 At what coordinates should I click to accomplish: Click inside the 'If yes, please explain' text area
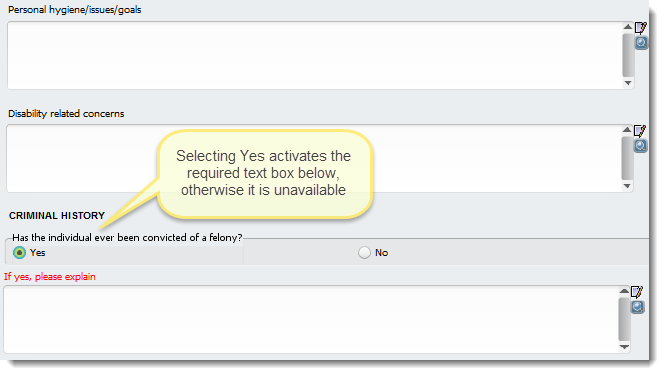pyautogui.click(x=311, y=320)
